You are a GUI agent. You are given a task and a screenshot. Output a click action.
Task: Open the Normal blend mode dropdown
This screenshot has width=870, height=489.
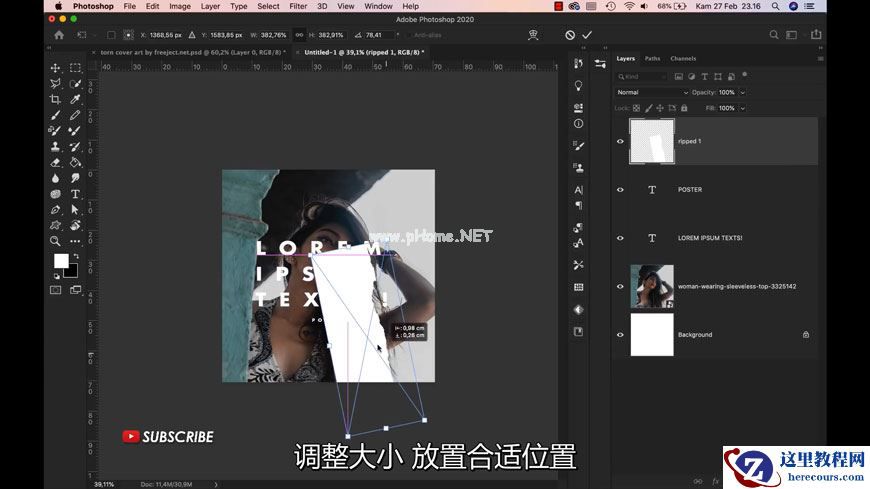pos(652,92)
